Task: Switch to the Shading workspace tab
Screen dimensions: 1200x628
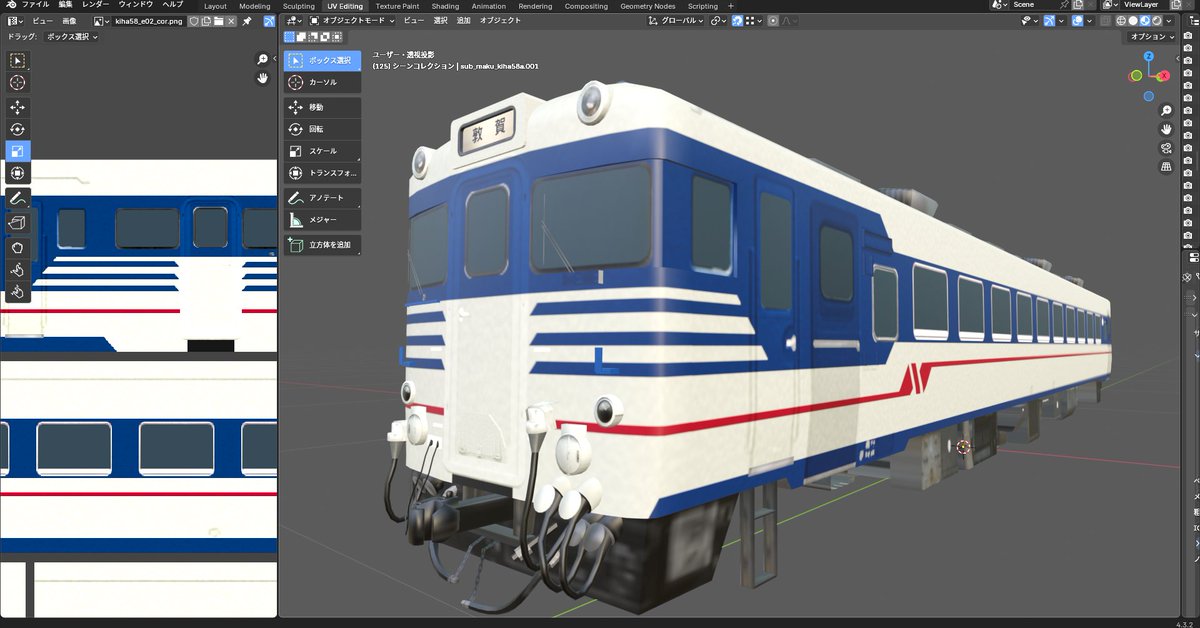Action: [x=445, y=6]
